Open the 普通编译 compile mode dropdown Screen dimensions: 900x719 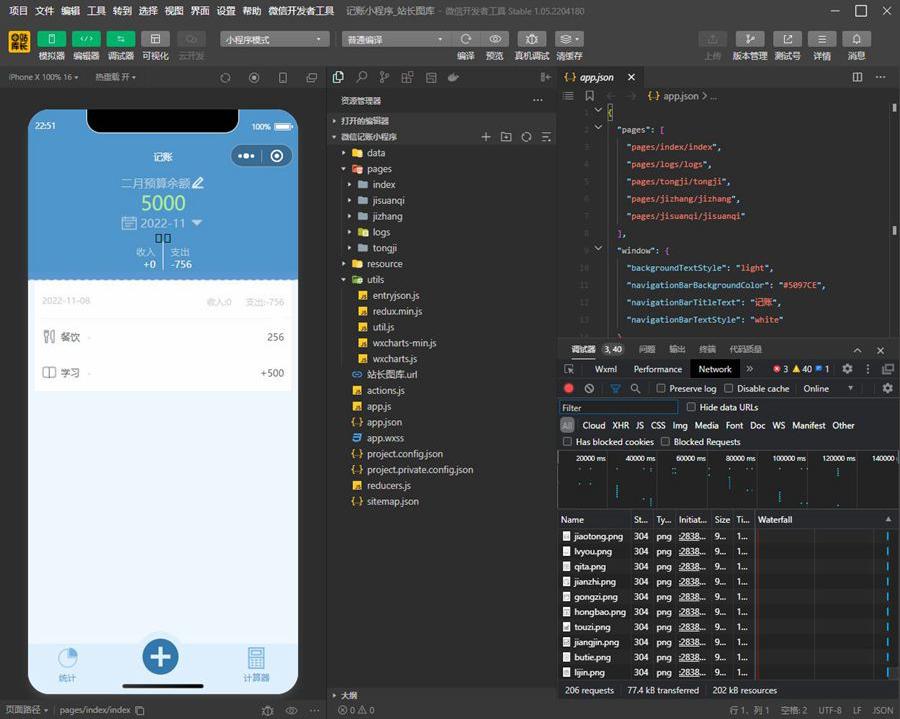pyautogui.click(x=395, y=39)
